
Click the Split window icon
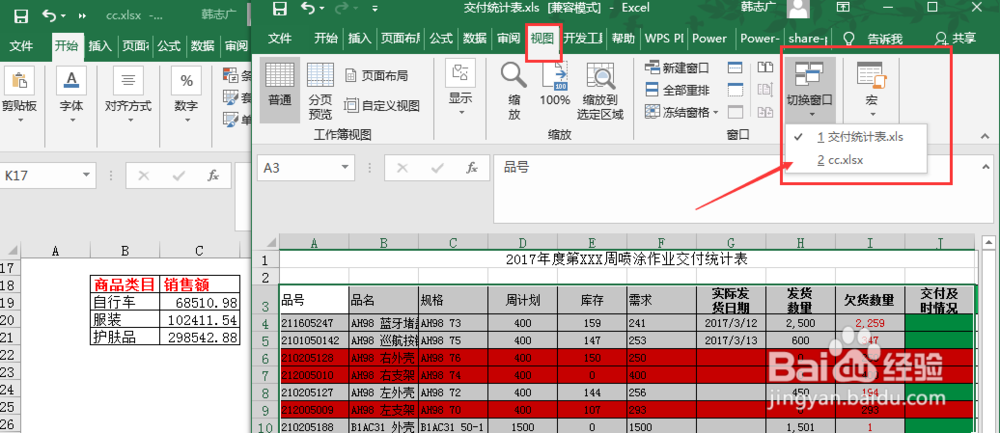735,68
